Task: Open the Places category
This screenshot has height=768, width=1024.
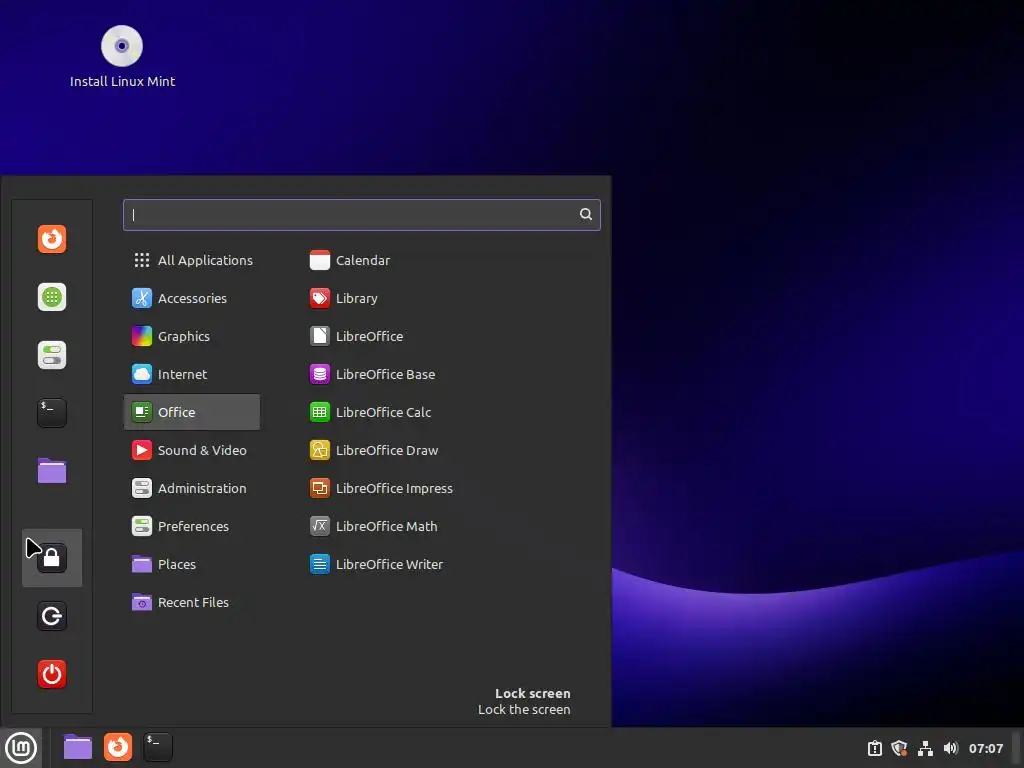Action: tap(192, 564)
